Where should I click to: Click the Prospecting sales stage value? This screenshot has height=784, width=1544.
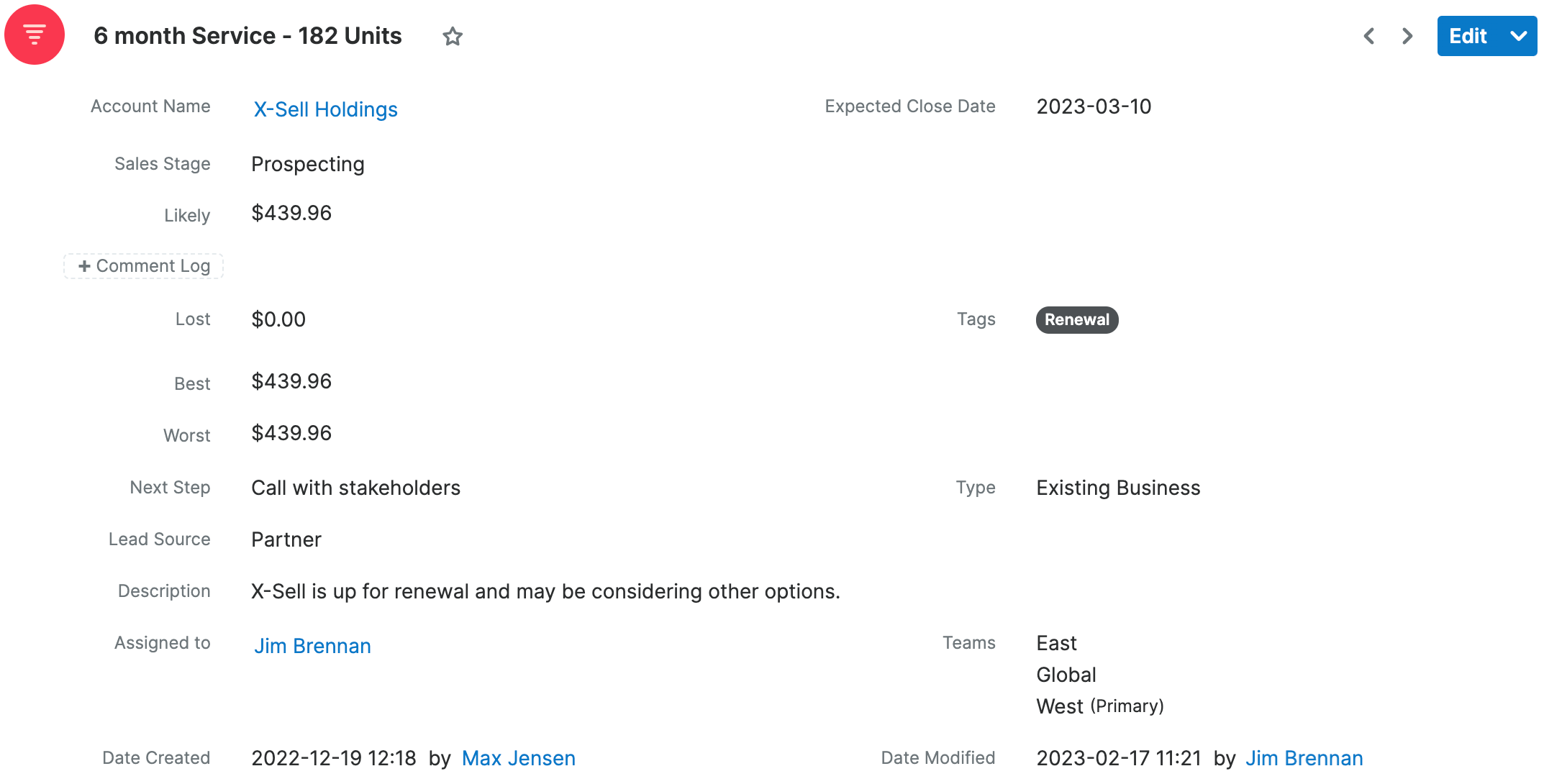[308, 164]
